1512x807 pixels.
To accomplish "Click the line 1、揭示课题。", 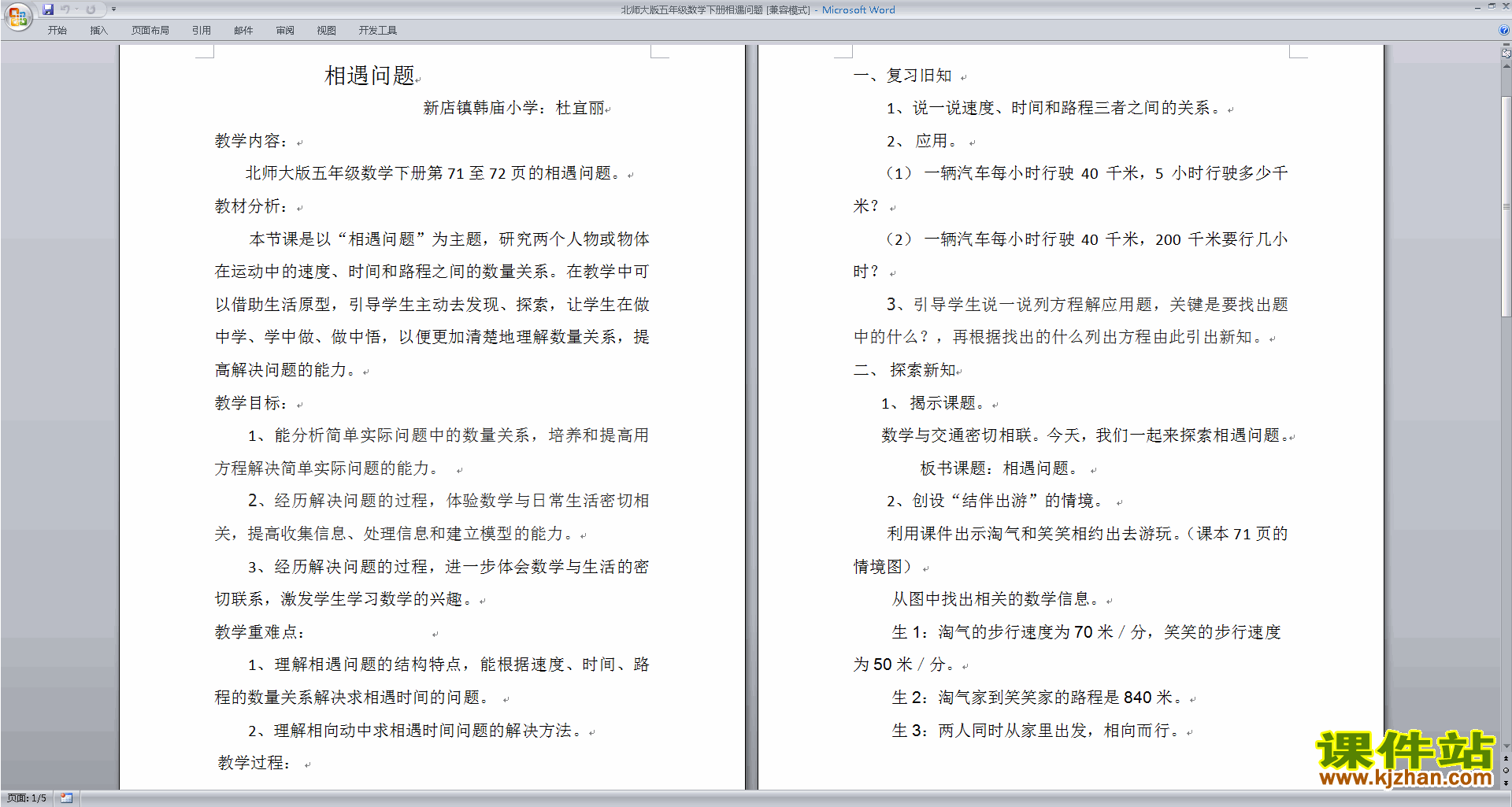I will [x=933, y=403].
